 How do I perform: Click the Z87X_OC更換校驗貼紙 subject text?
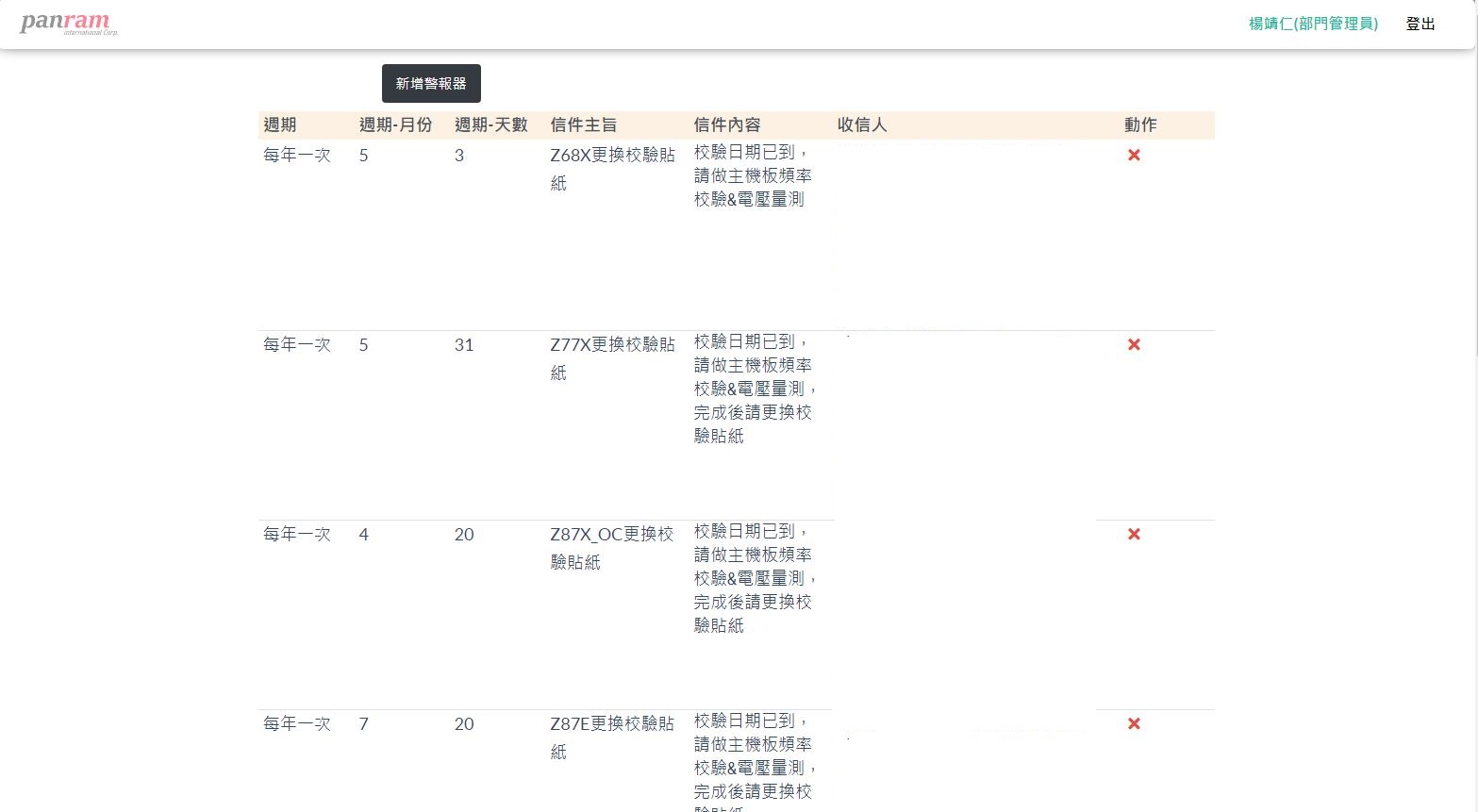(611, 547)
